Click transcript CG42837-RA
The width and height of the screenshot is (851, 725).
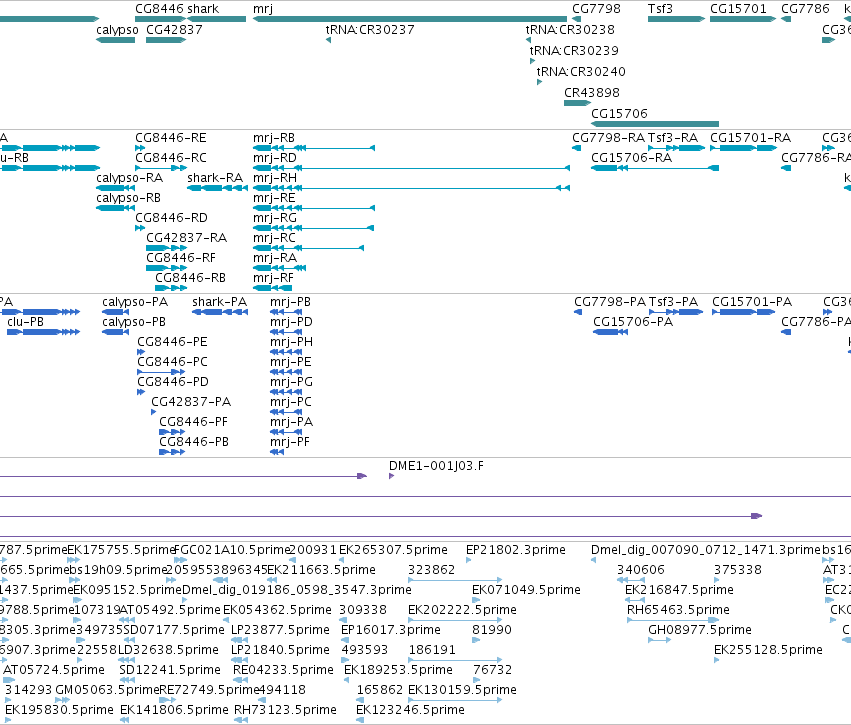166,248
